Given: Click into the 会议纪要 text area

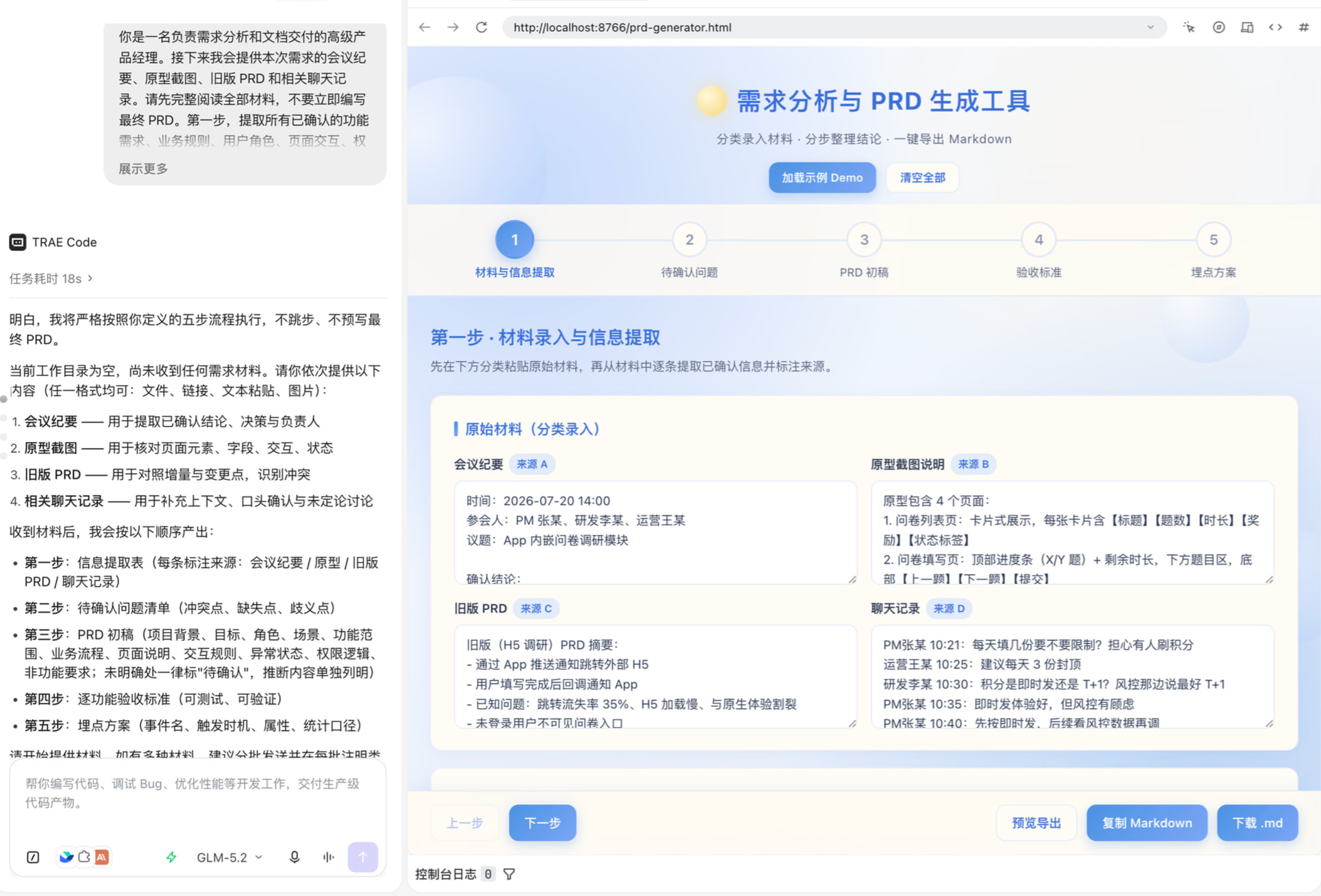Looking at the screenshot, I should pyautogui.click(x=656, y=532).
